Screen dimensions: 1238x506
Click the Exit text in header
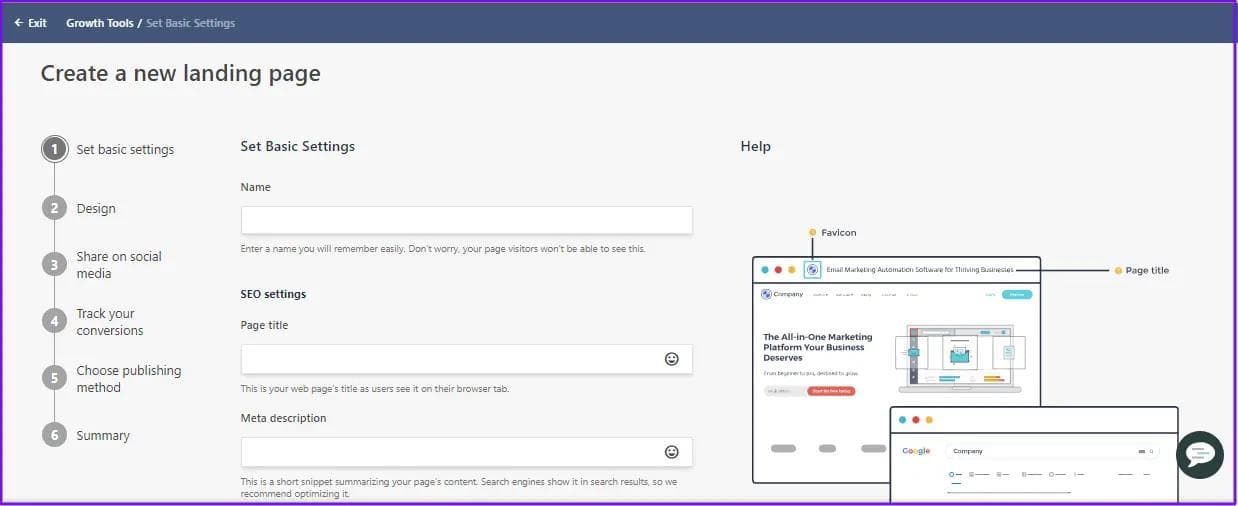[x=37, y=23]
